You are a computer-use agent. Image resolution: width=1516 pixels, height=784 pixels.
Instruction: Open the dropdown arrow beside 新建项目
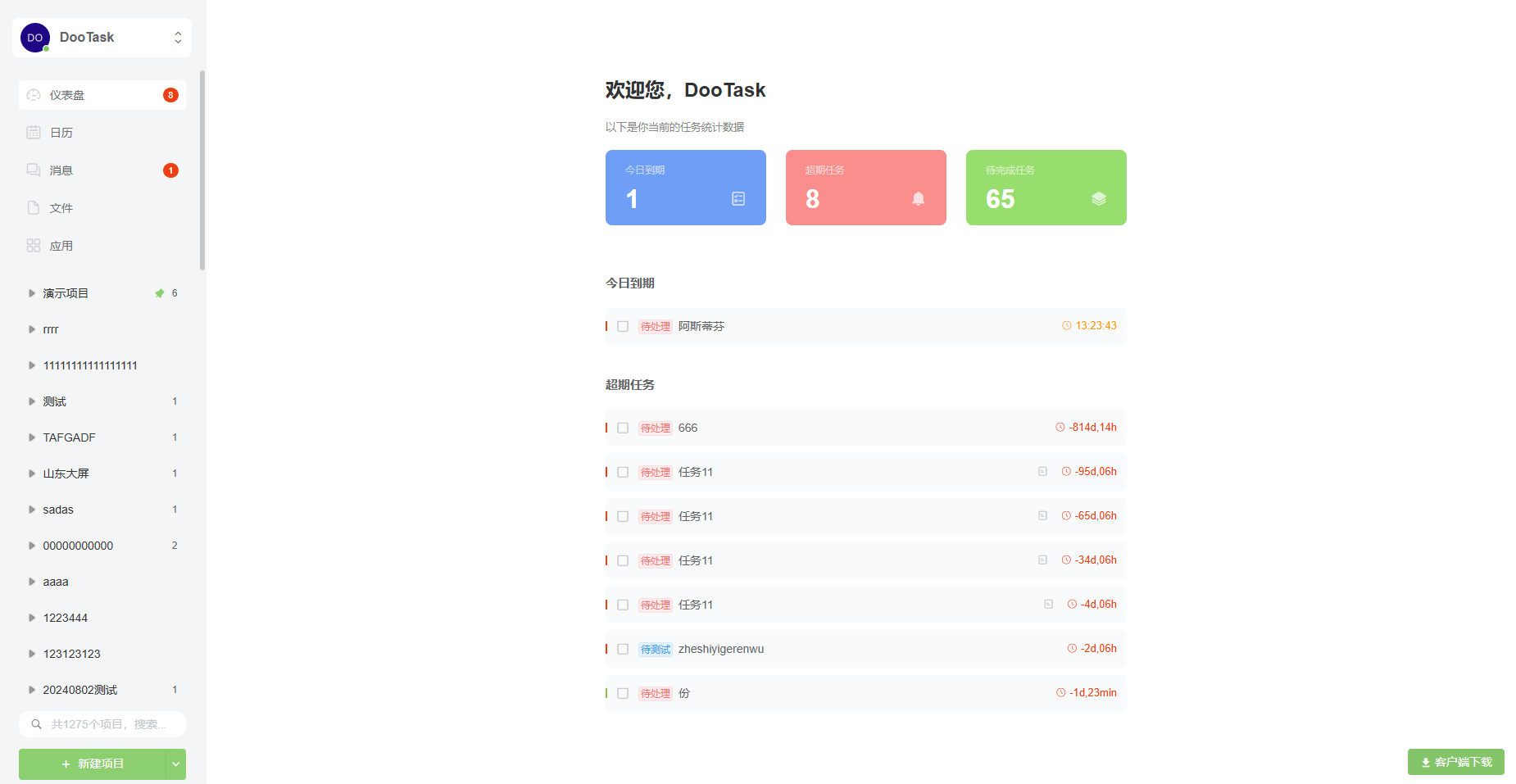[175, 764]
